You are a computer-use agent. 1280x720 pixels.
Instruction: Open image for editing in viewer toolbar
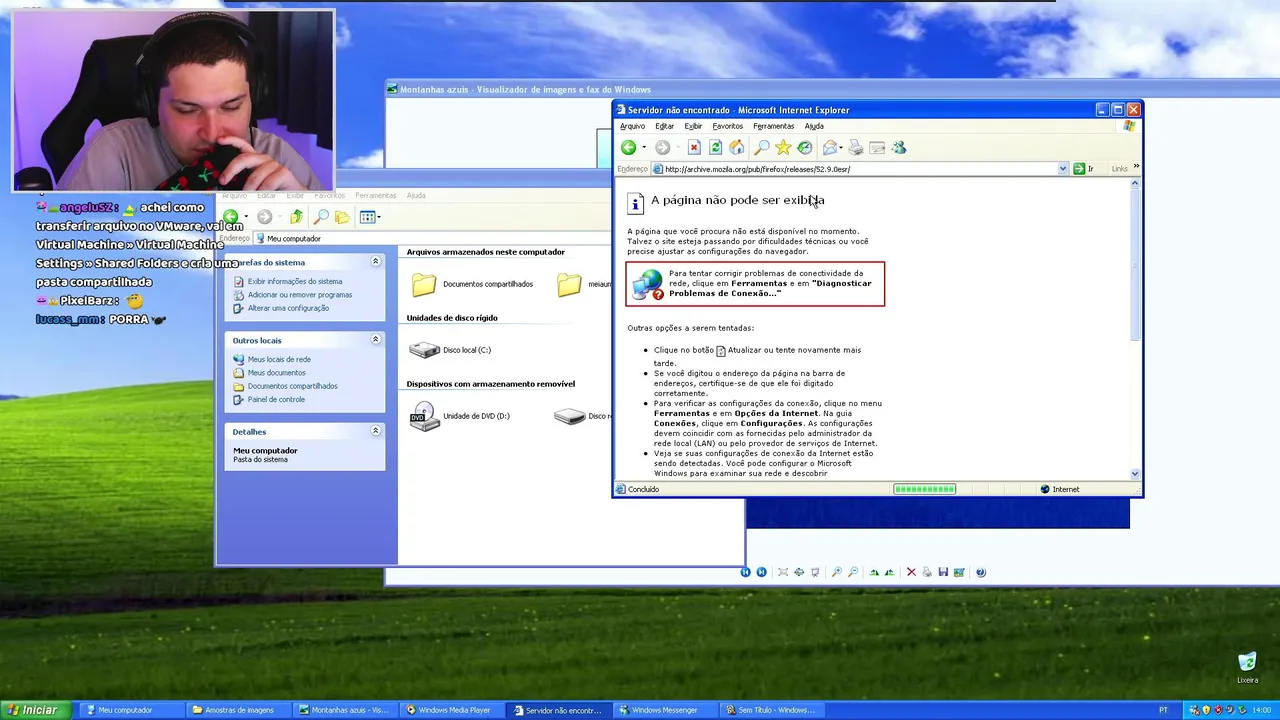click(959, 572)
